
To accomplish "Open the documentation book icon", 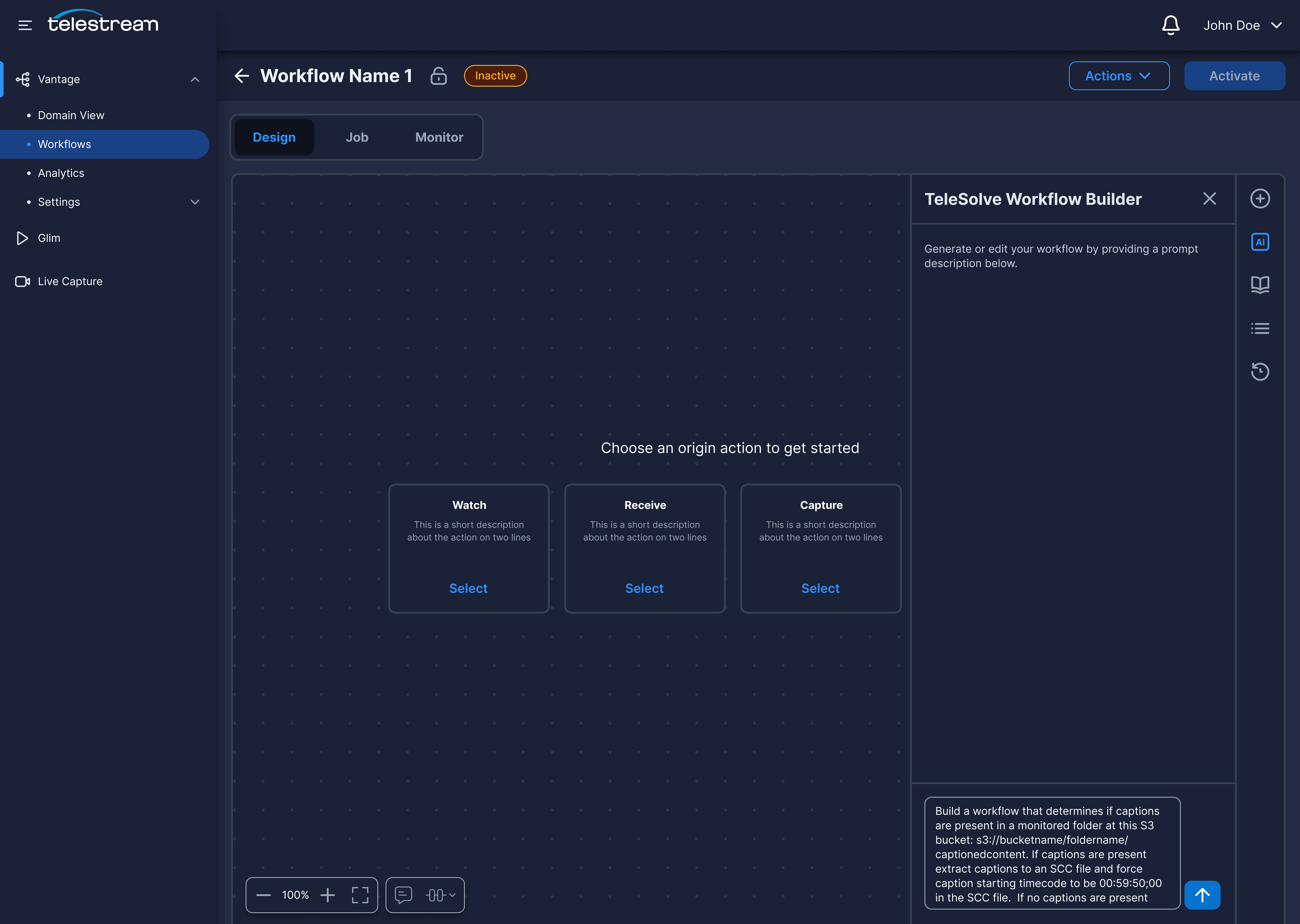I will (1260, 285).
